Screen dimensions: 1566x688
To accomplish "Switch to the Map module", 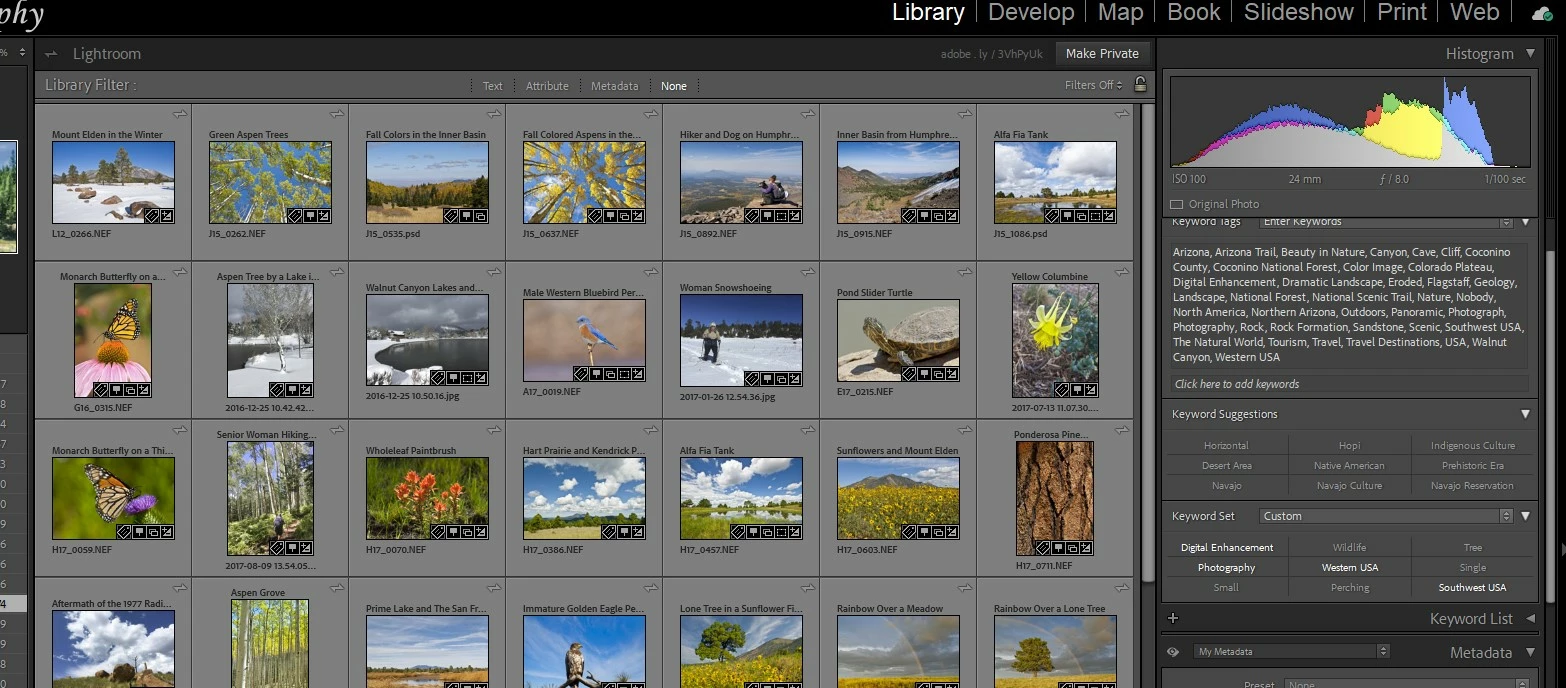I will coord(1120,12).
